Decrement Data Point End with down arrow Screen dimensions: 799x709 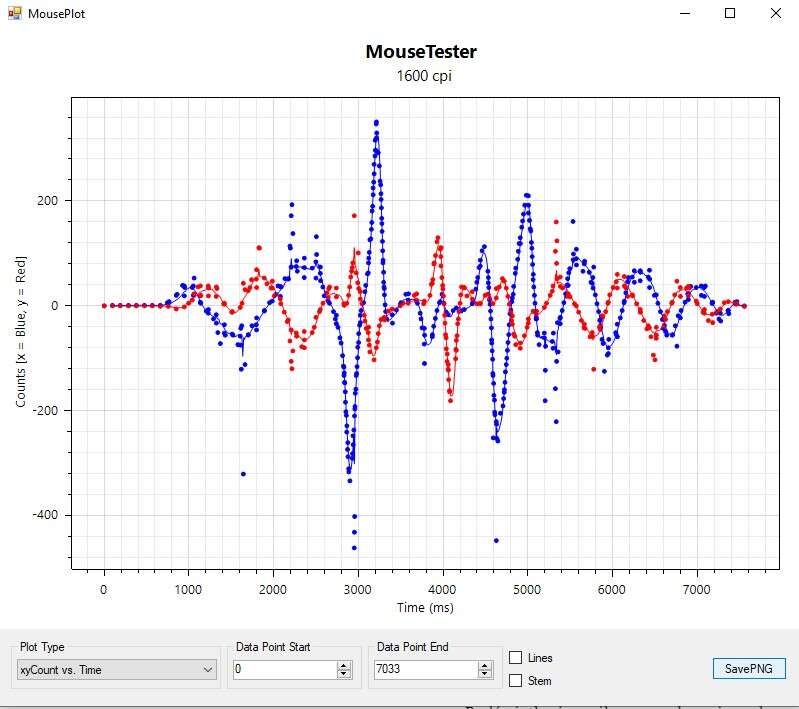coord(485,675)
